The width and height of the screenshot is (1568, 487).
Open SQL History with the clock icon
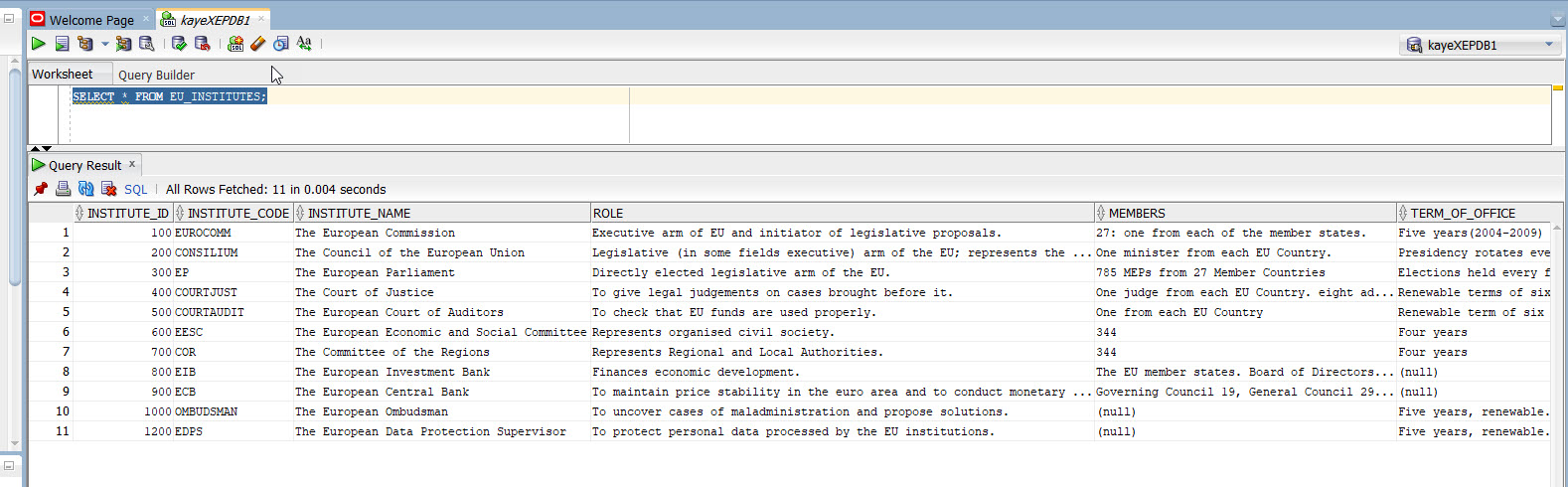(281, 44)
